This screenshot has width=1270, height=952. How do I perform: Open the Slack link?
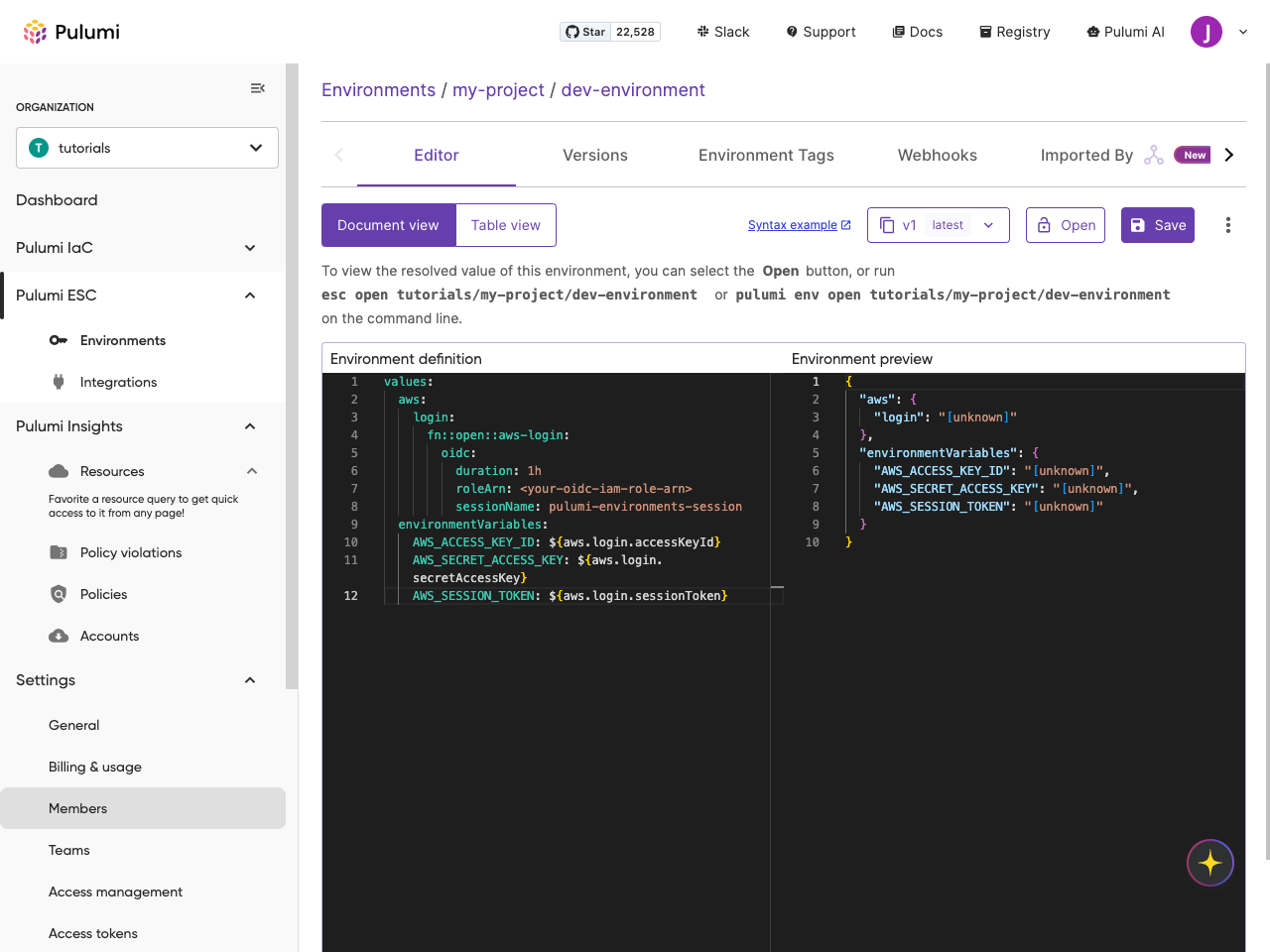723,32
